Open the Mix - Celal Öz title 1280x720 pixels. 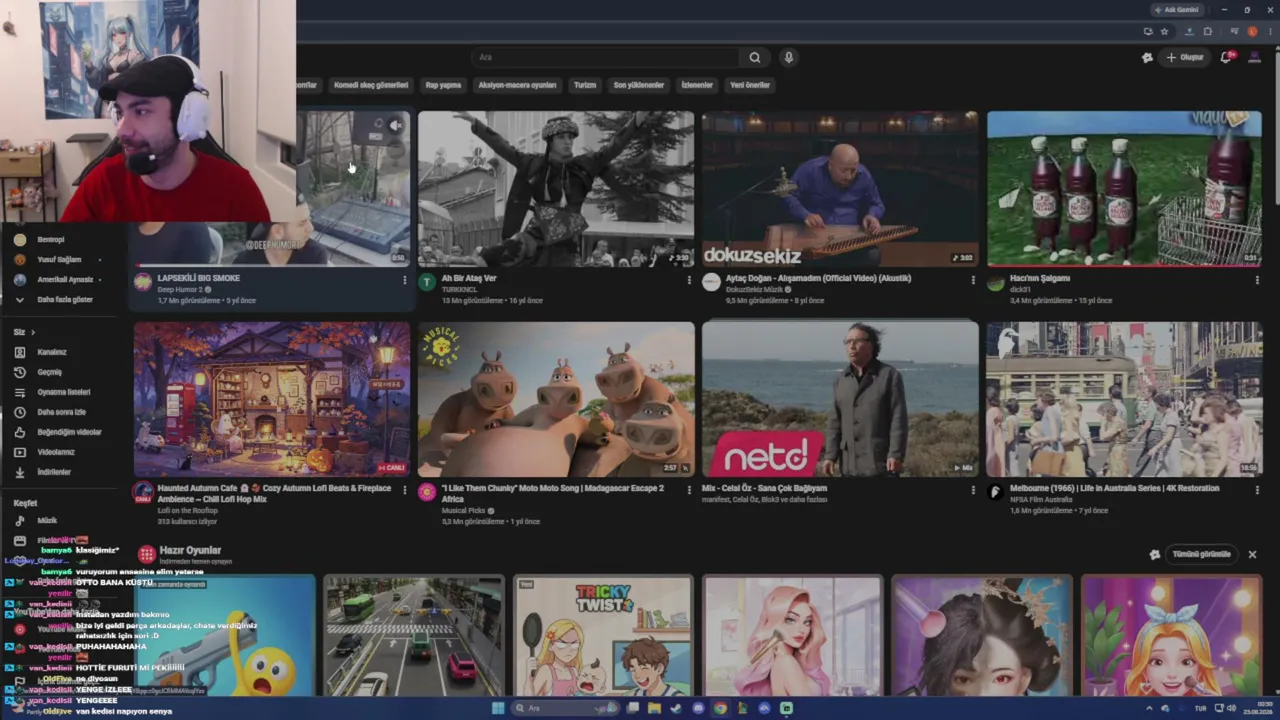point(764,488)
